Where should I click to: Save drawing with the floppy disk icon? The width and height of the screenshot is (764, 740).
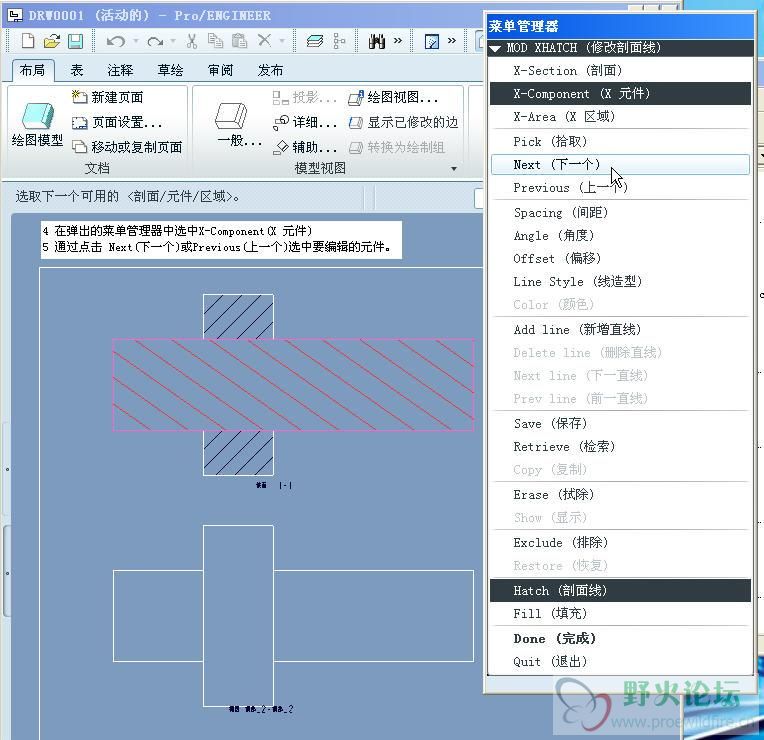click(x=75, y=41)
